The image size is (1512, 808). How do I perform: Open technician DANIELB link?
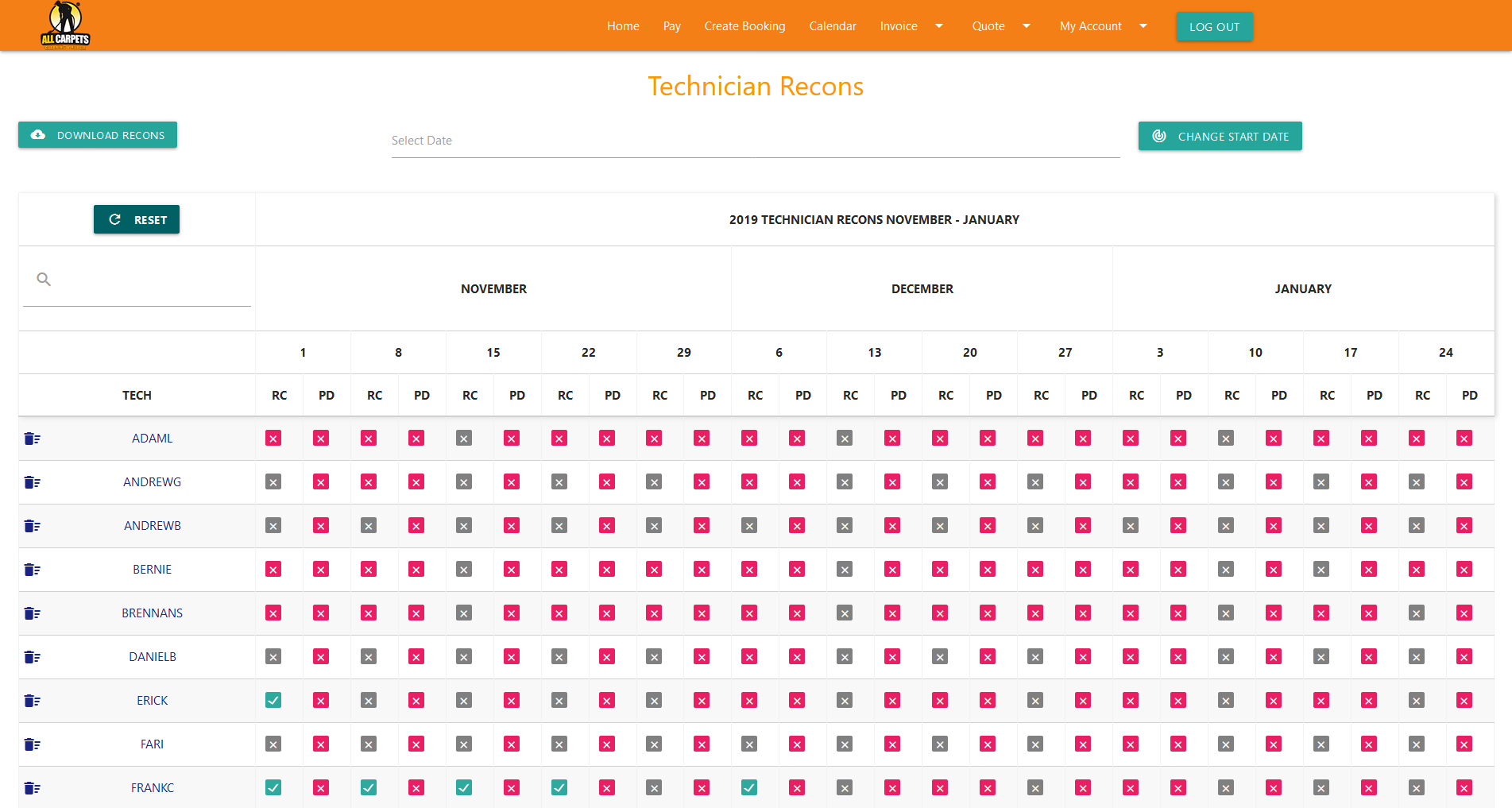pos(152,657)
